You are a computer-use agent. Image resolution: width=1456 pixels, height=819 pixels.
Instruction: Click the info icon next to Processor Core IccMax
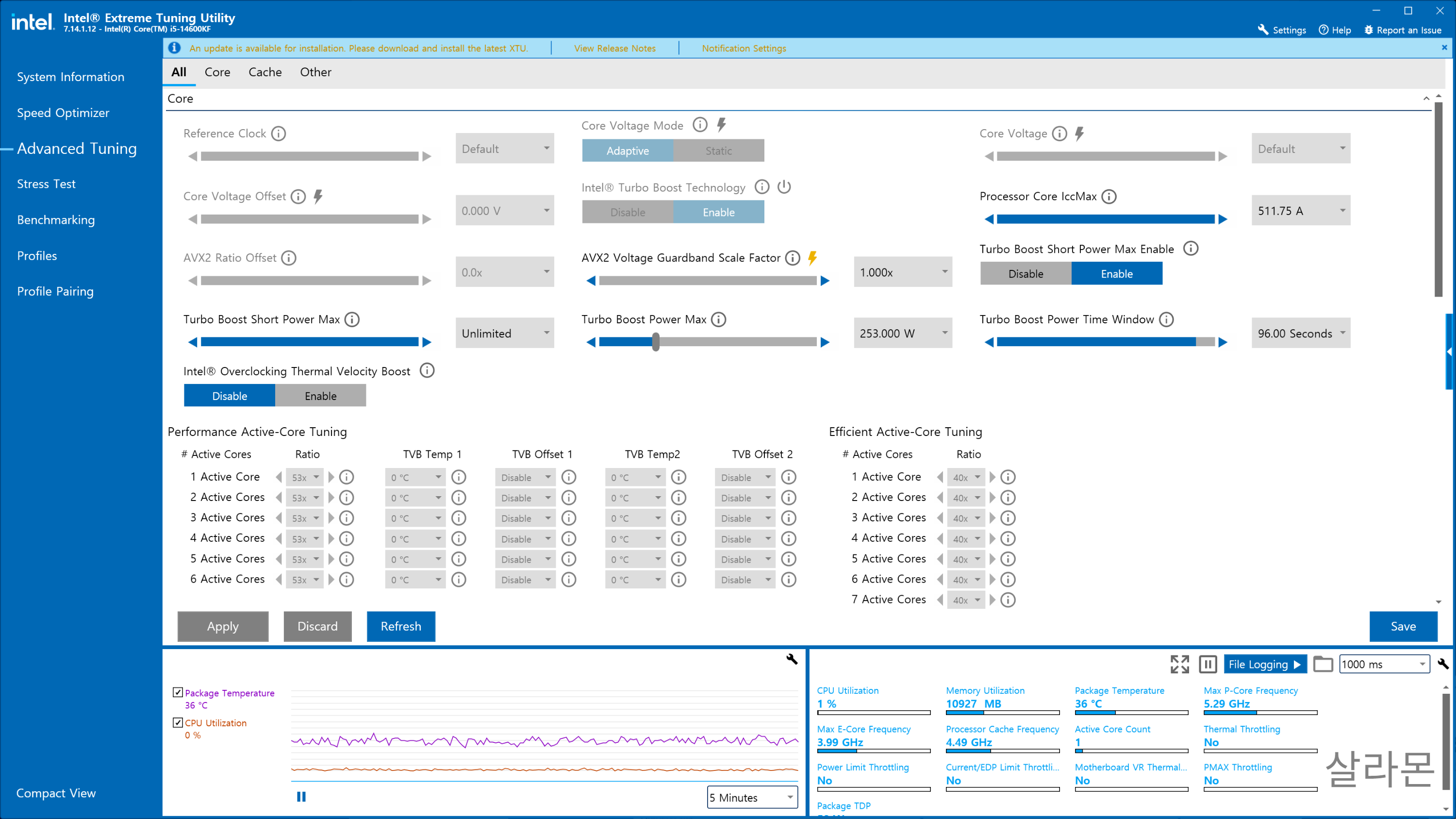(1109, 196)
